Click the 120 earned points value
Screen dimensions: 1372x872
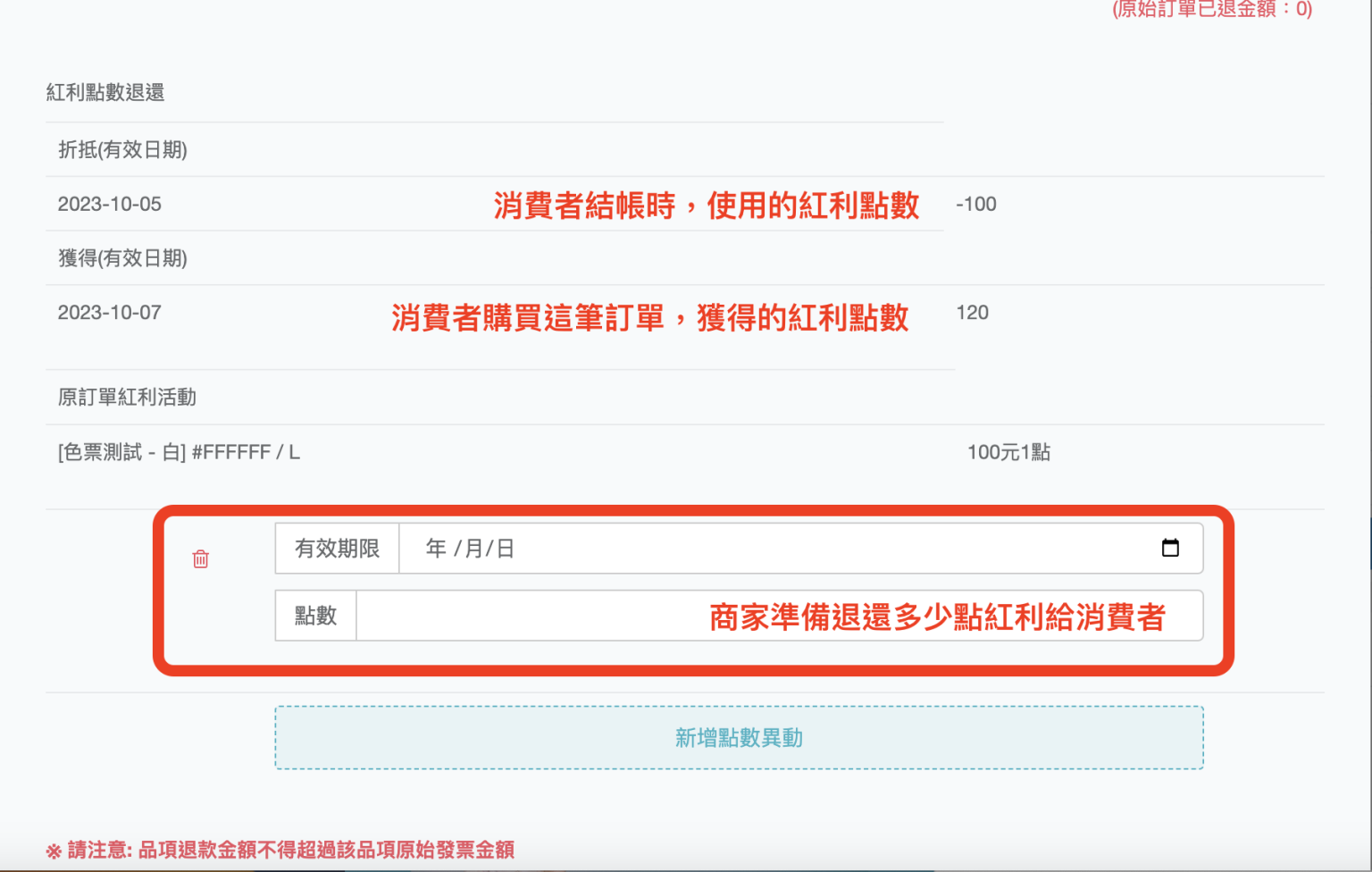coord(973,312)
